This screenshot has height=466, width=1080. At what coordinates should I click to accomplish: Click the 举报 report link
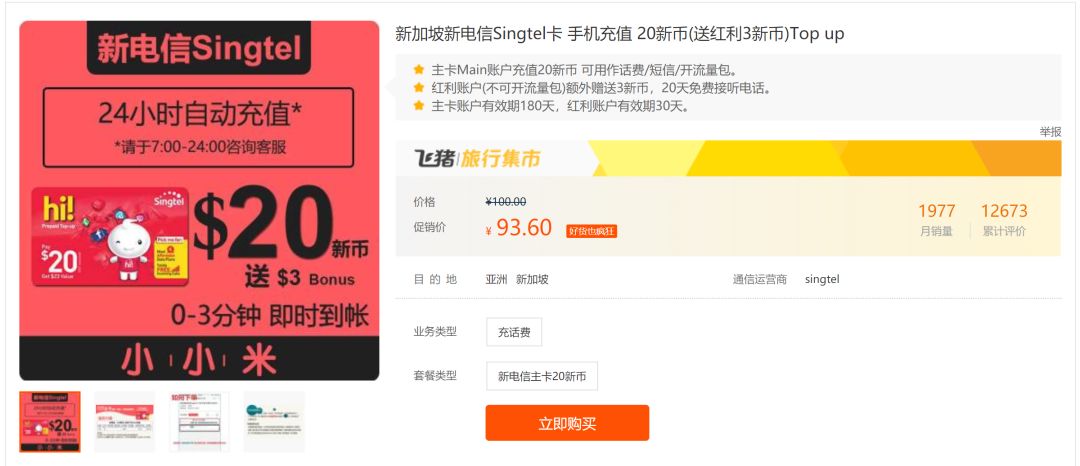coord(1050,131)
